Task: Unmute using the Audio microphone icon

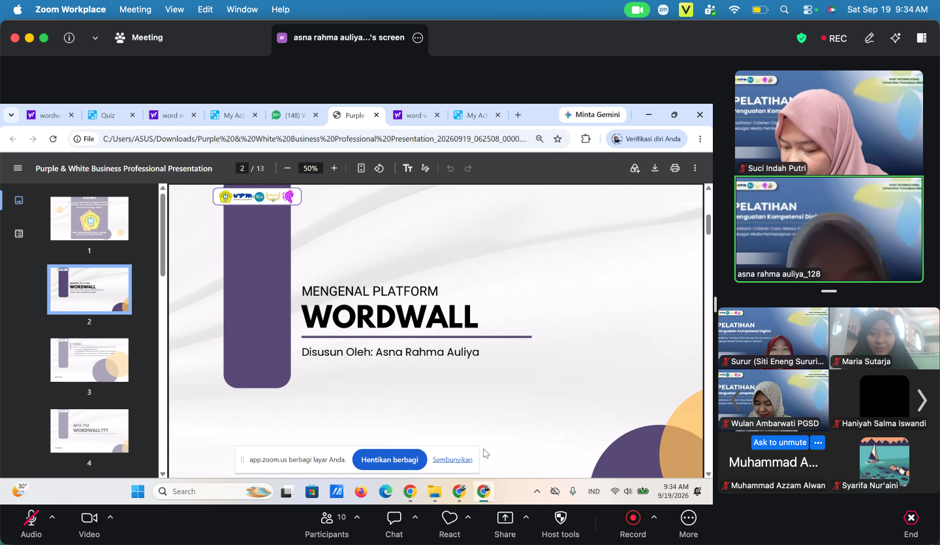Action: pyautogui.click(x=31, y=518)
